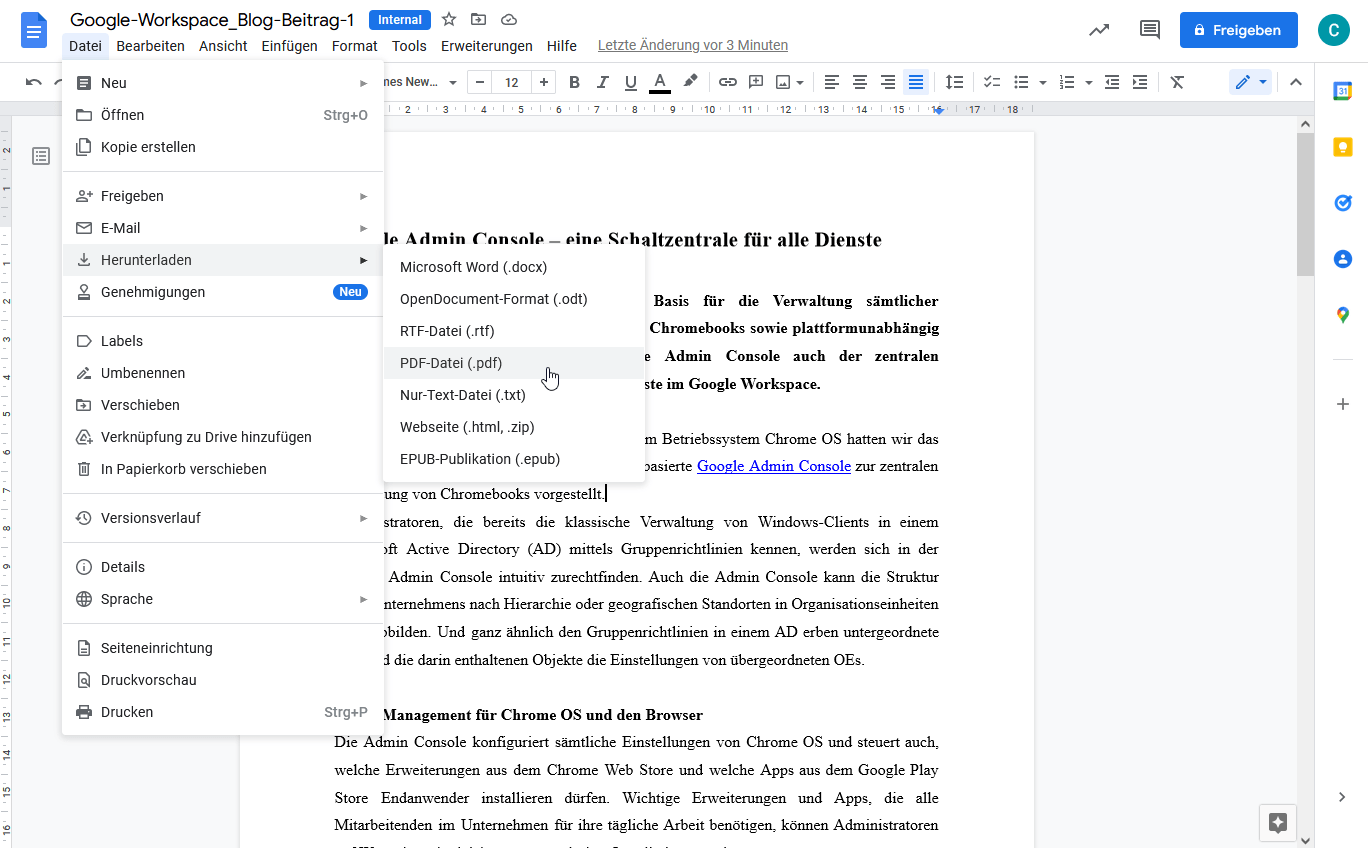Image resolution: width=1368 pixels, height=848 pixels.
Task: Open Google Maps in side panel
Action: tap(1342, 315)
